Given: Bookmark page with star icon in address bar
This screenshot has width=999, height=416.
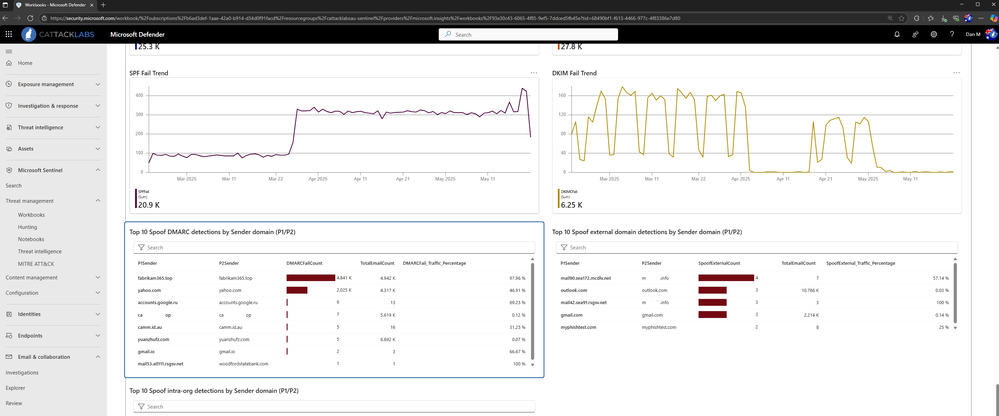Looking at the screenshot, I should pyautogui.click(x=902, y=18).
